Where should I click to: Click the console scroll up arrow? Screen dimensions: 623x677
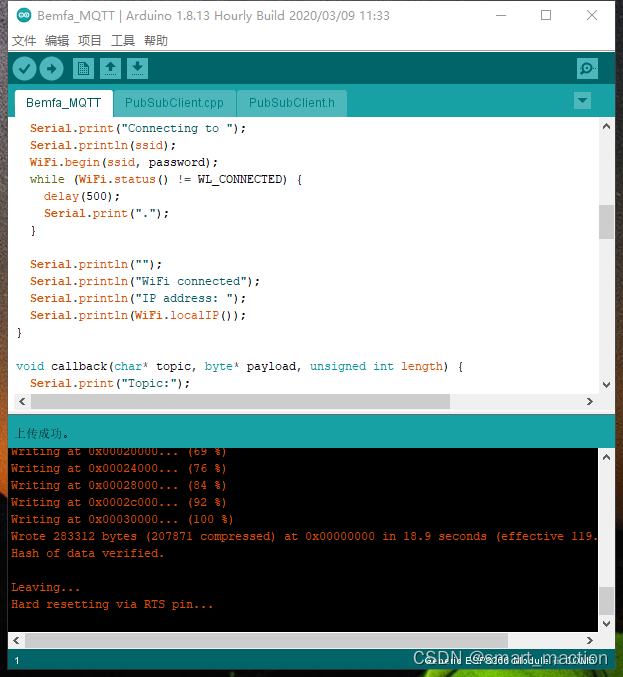click(606, 457)
